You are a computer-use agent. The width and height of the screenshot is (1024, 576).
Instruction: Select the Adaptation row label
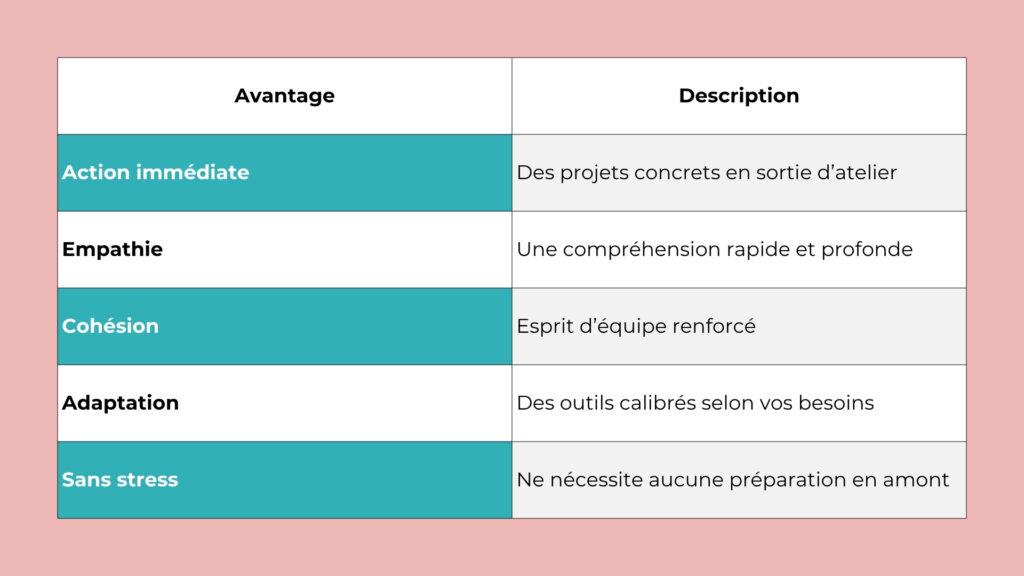(120, 403)
